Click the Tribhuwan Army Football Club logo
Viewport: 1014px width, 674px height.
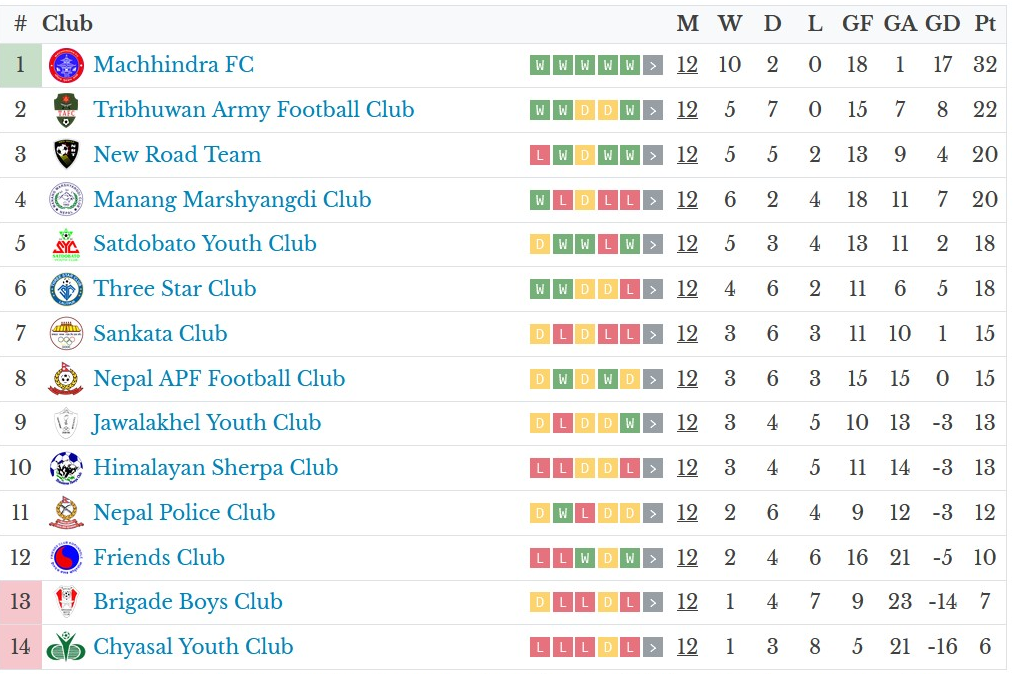(67, 110)
